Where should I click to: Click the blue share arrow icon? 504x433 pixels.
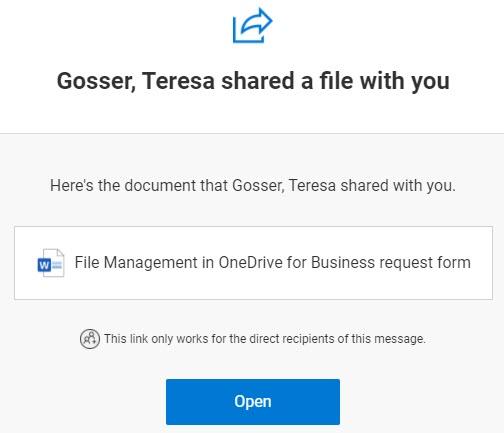[252, 25]
